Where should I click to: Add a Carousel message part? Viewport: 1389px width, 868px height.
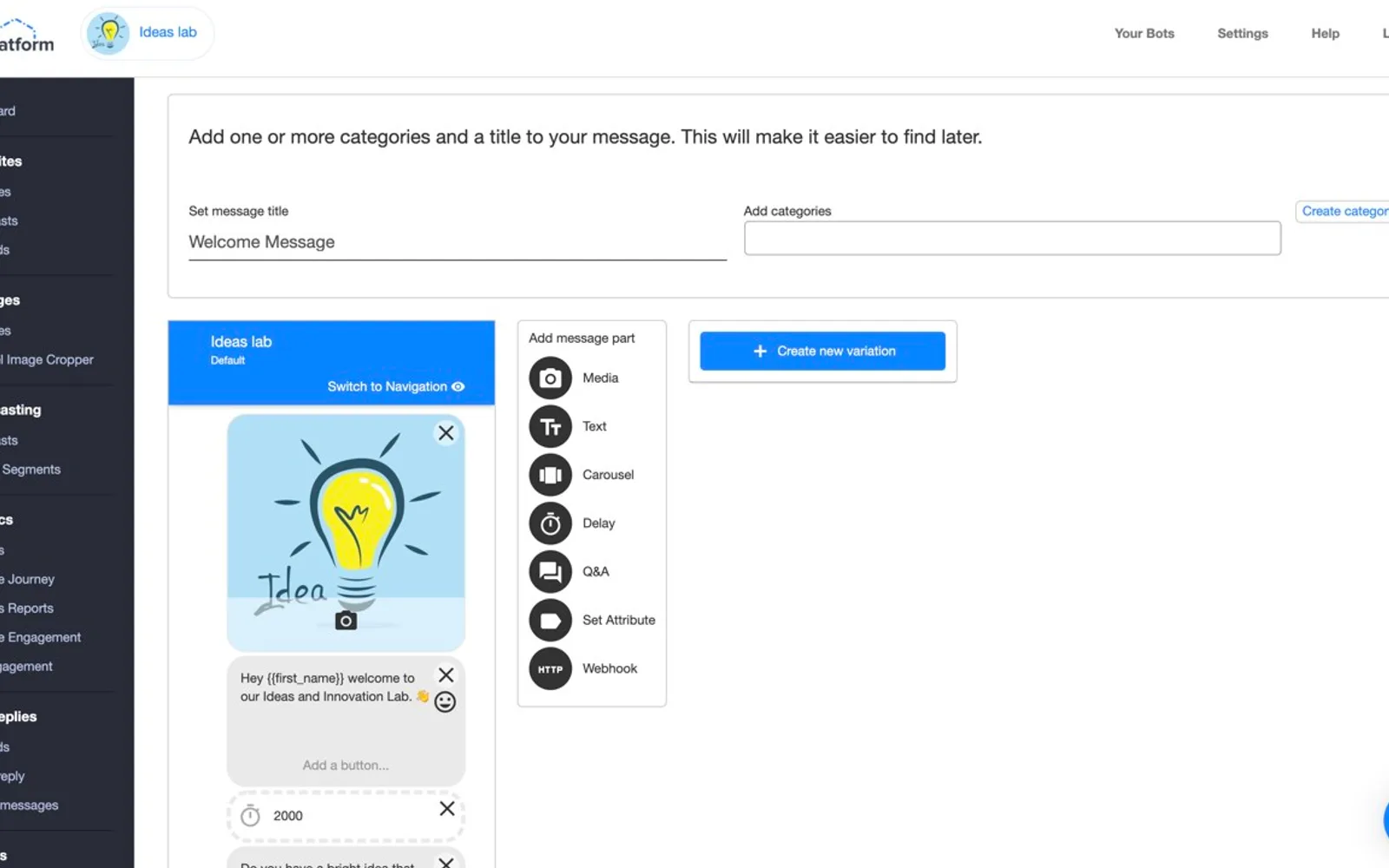click(x=550, y=476)
